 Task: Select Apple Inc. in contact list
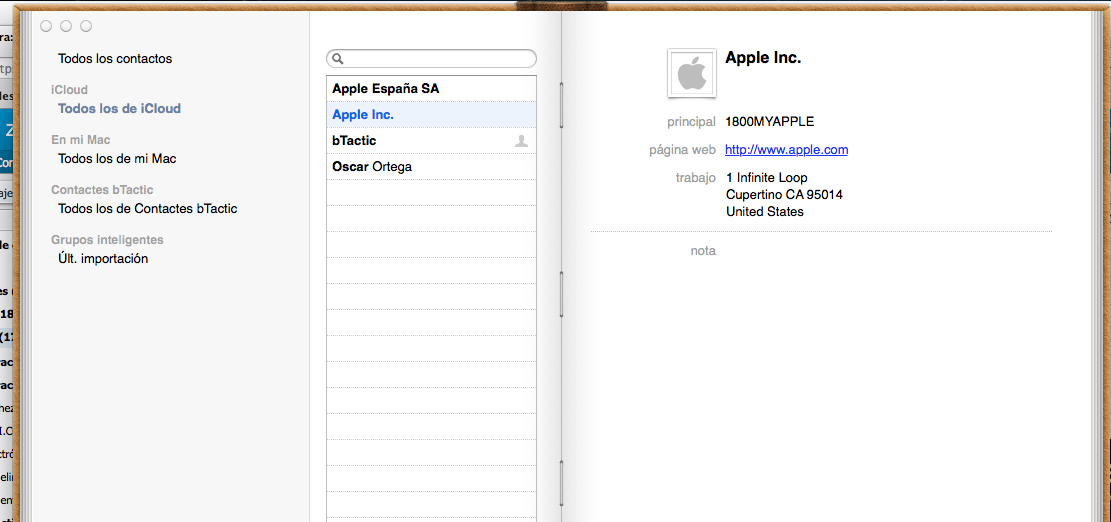(x=432, y=114)
